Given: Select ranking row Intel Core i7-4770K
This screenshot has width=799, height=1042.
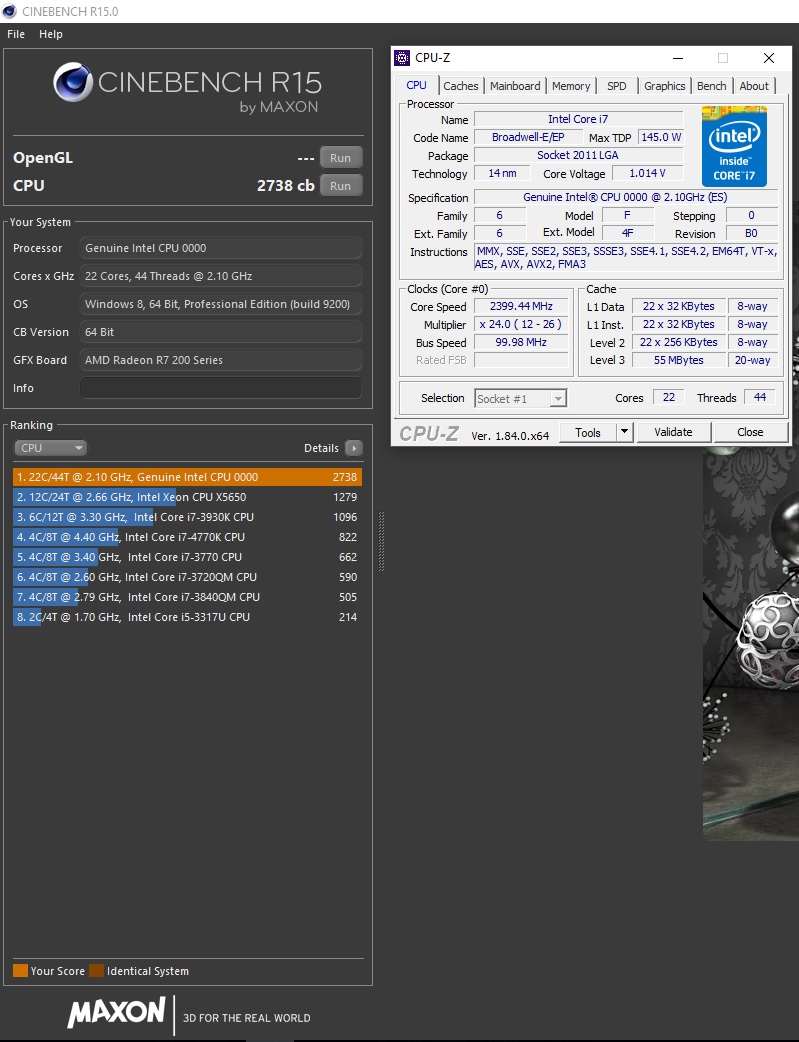Looking at the screenshot, I should [x=187, y=537].
